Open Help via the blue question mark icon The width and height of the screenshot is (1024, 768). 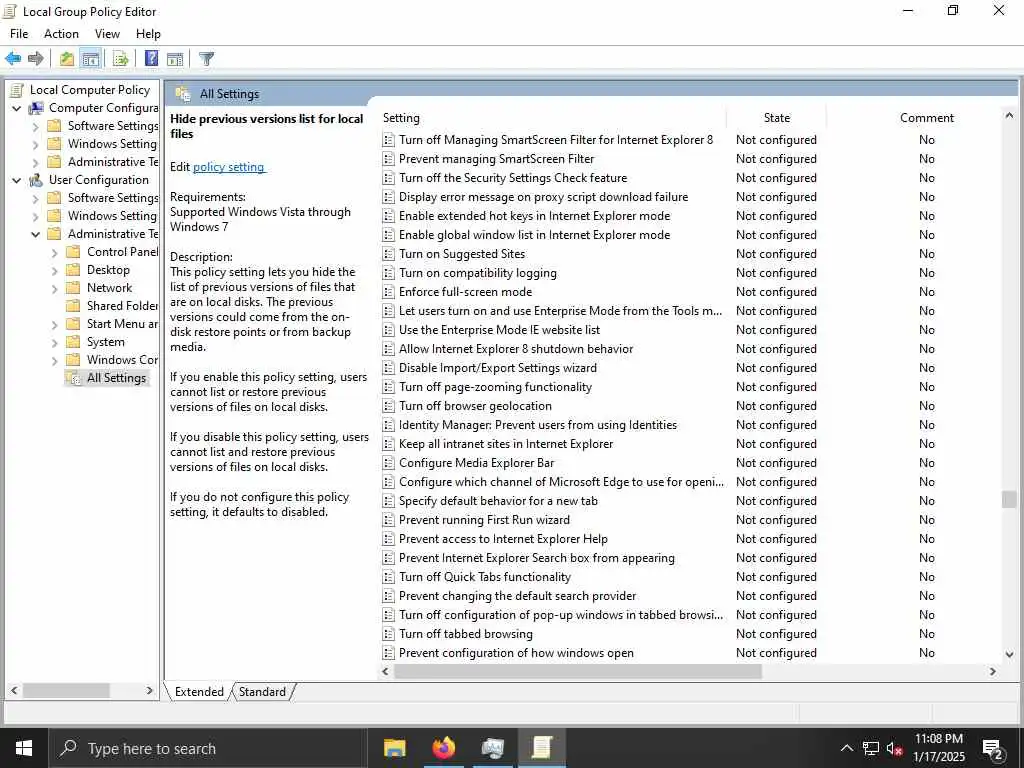[x=151, y=59]
